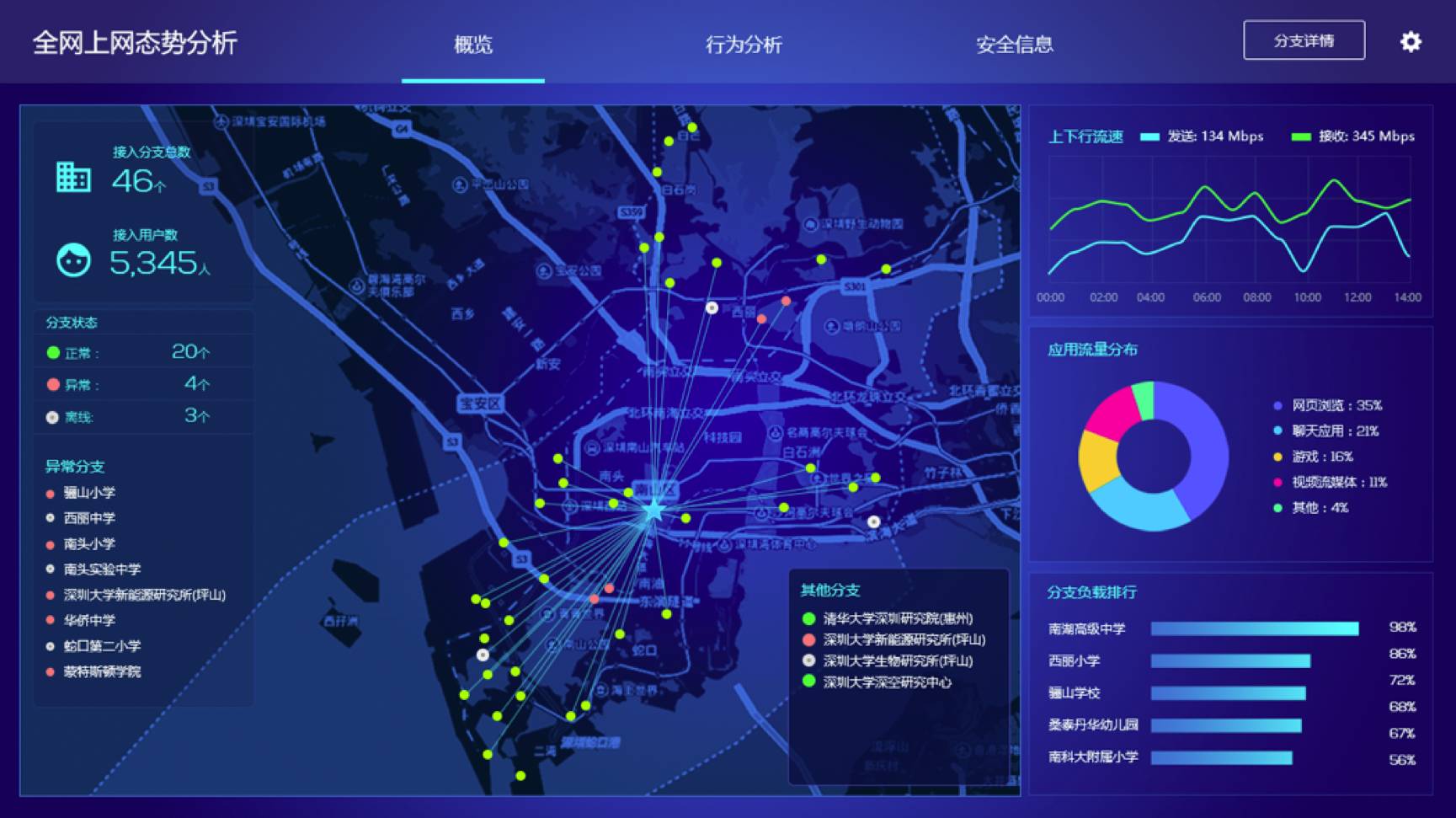This screenshot has height=818, width=1456.
Task: Select 南头小学 in the 异常分支 list
Action: click(x=89, y=543)
